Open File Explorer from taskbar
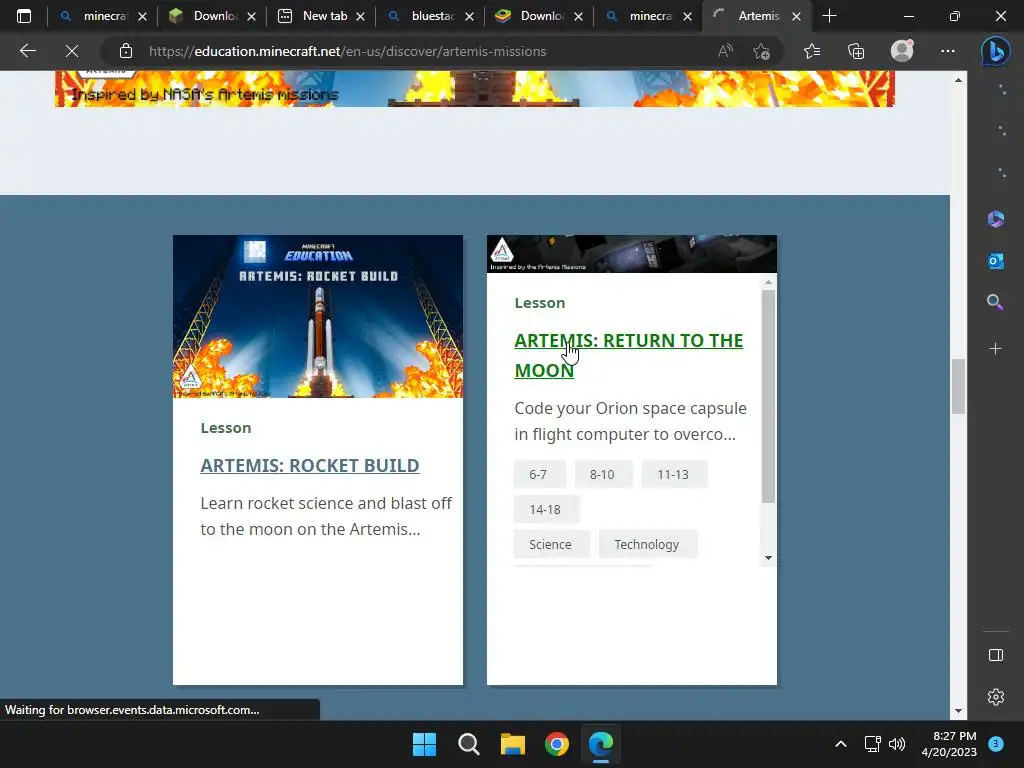 point(513,744)
